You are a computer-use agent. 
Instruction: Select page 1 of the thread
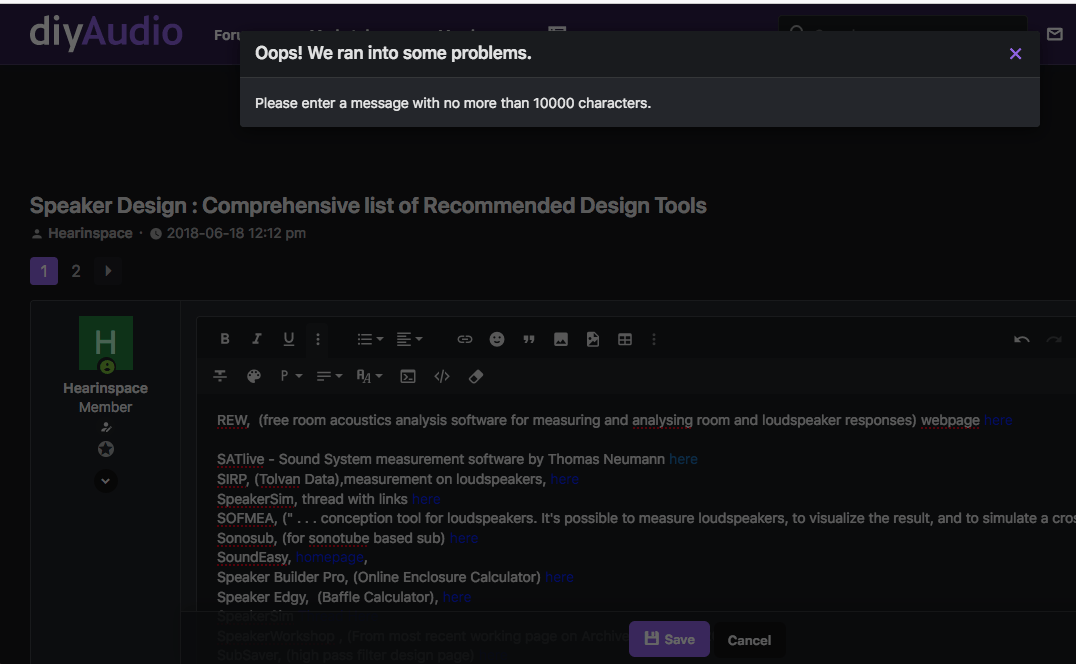pos(44,271)
